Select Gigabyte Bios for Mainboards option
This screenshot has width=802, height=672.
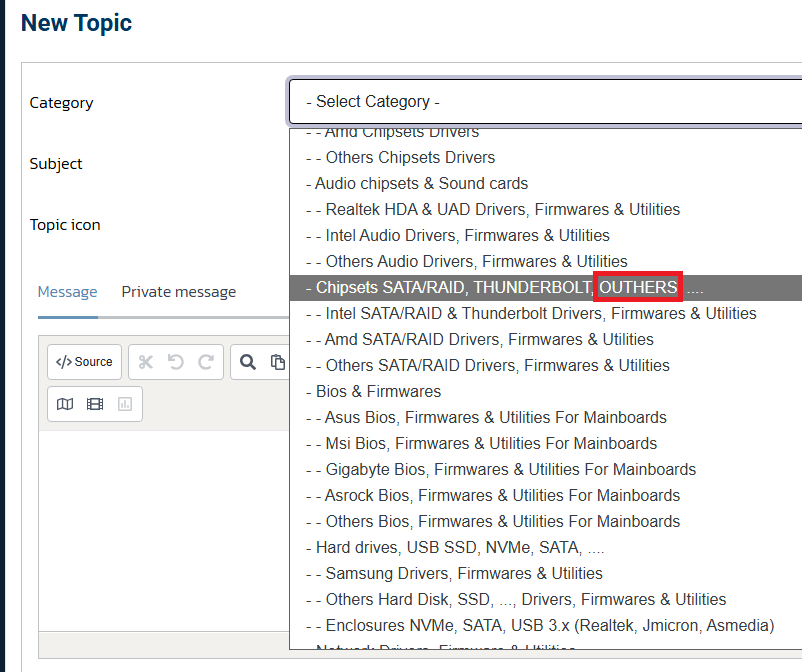(x=510, y=470)
